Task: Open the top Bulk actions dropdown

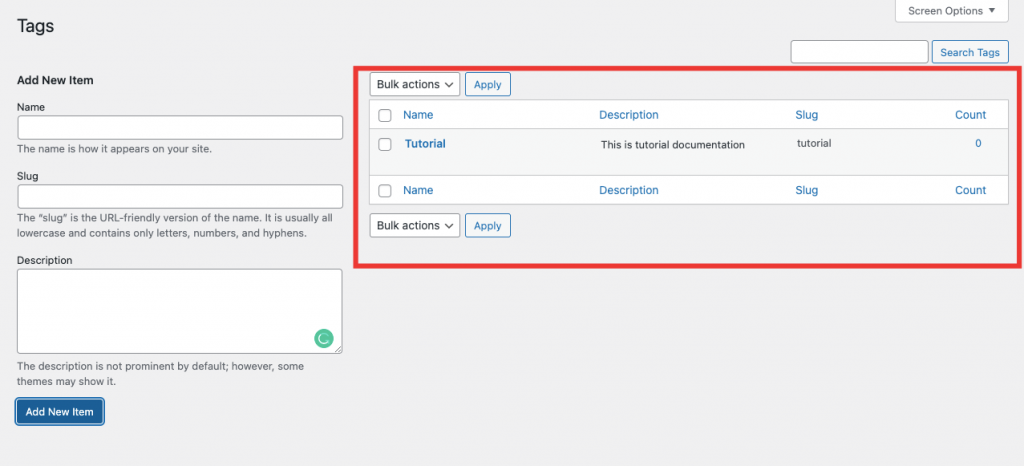Action: point(415,84)
